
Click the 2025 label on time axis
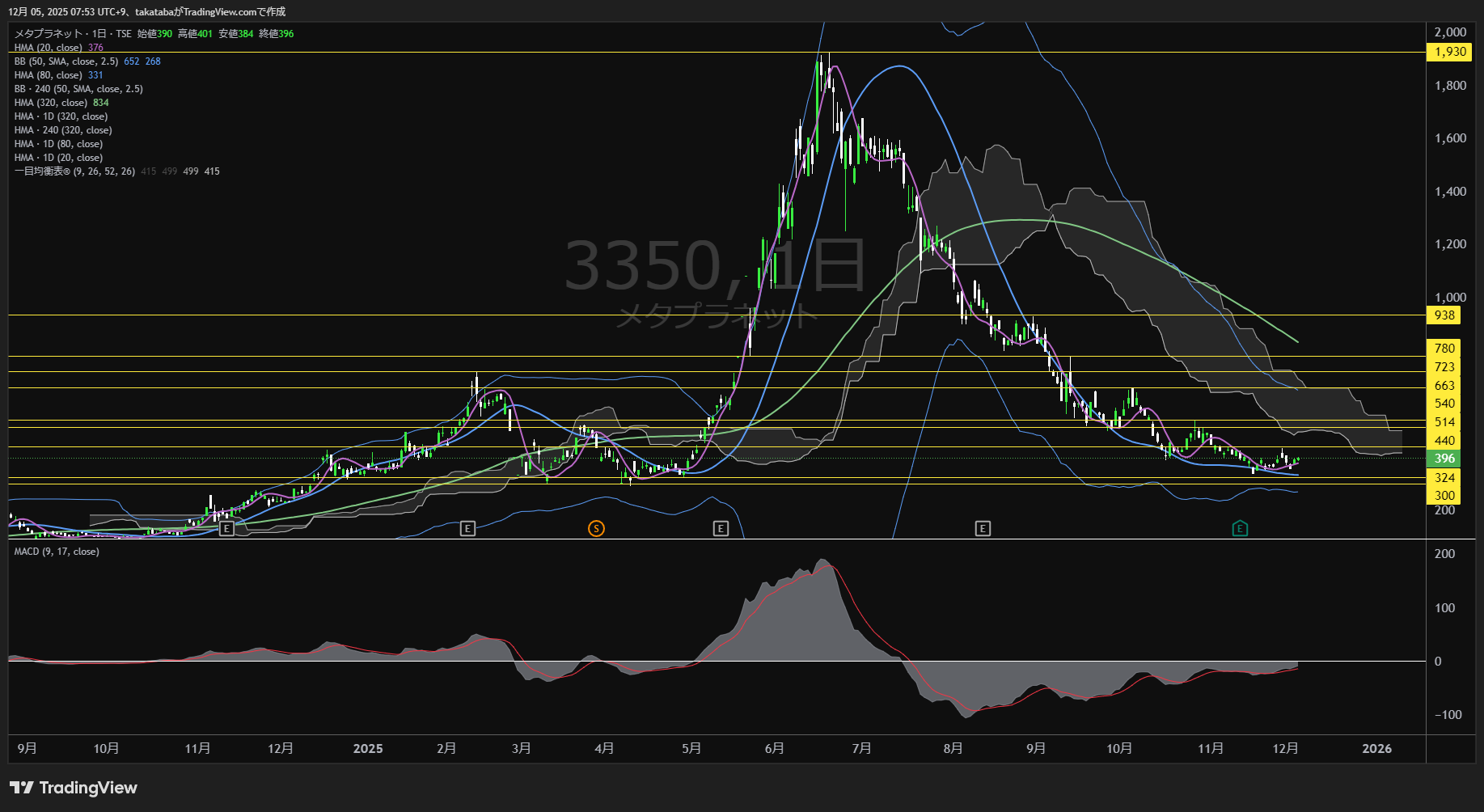pyautogui.click(x=368, y=749)
